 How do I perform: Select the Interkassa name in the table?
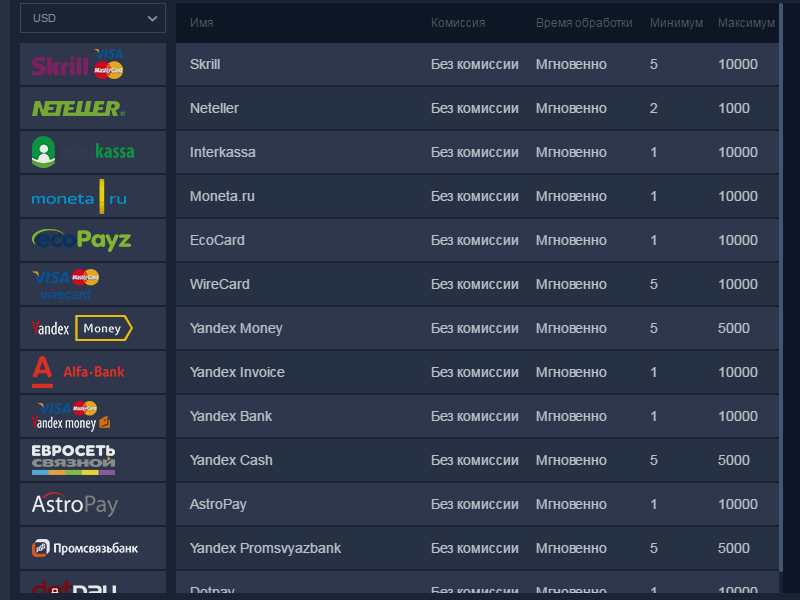point(222,152)
